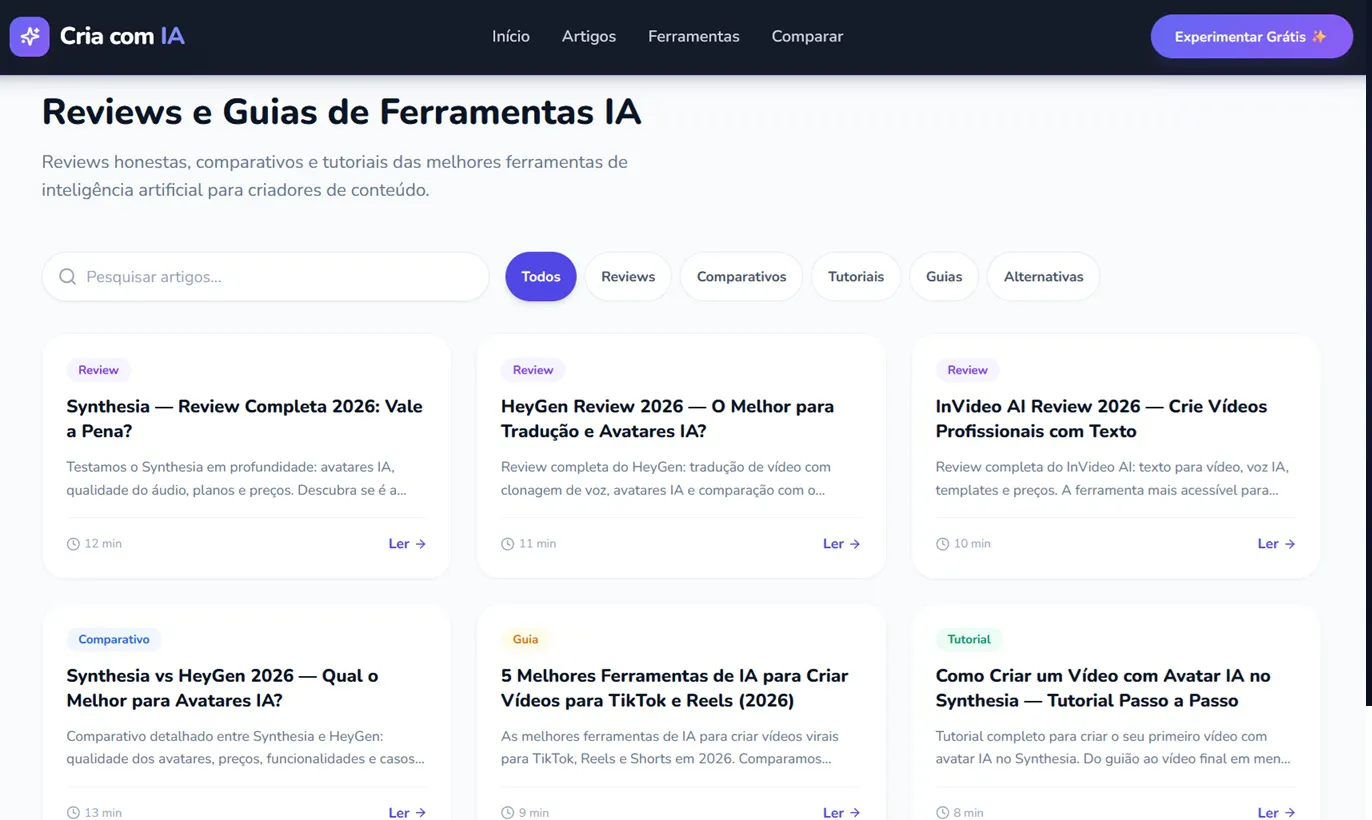Click Ler link on Synthesia Review card
Image resolution: width=1372 pixels, height=820 pixels.
coord(407,544)
